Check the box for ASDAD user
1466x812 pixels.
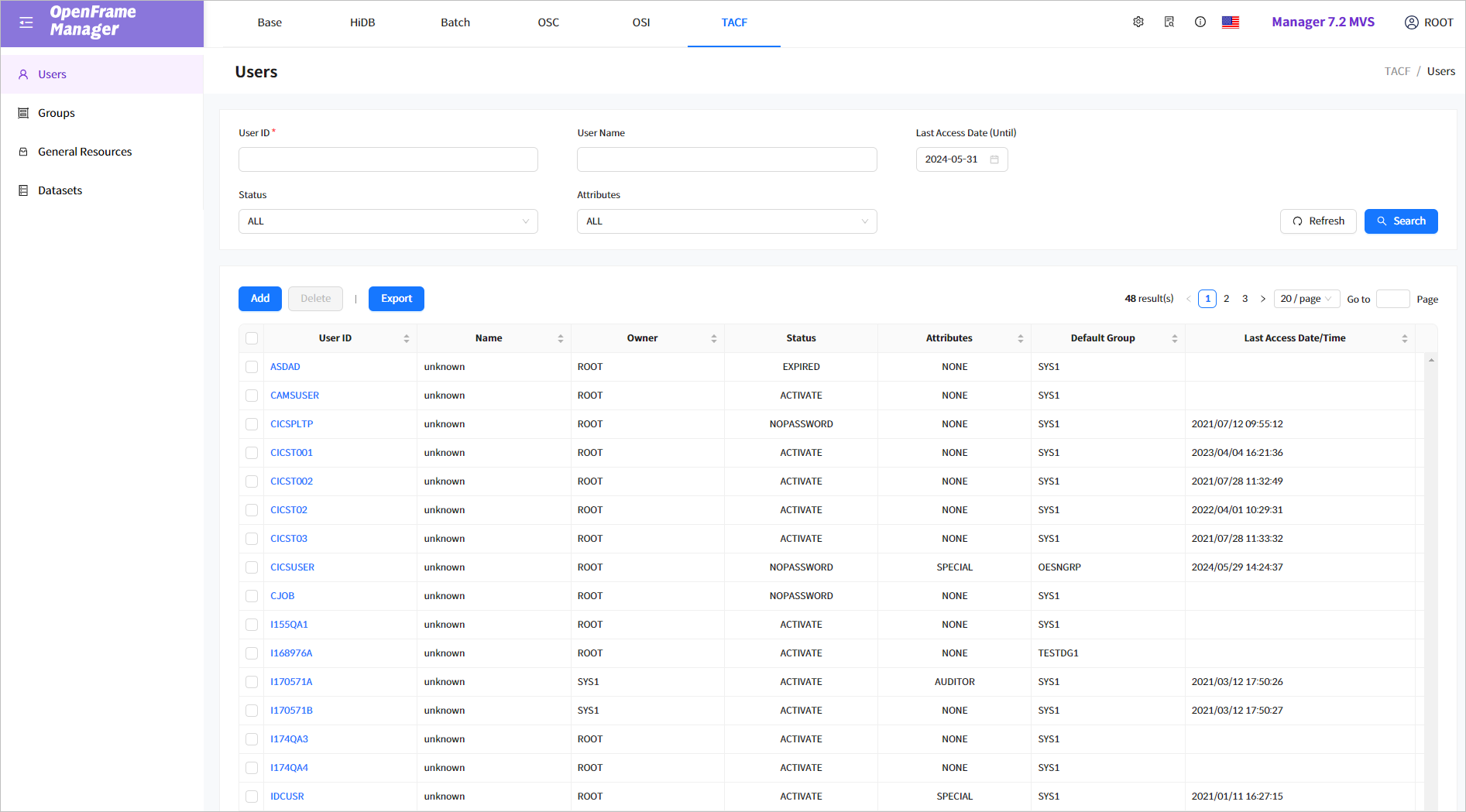[x=252, y=367]
